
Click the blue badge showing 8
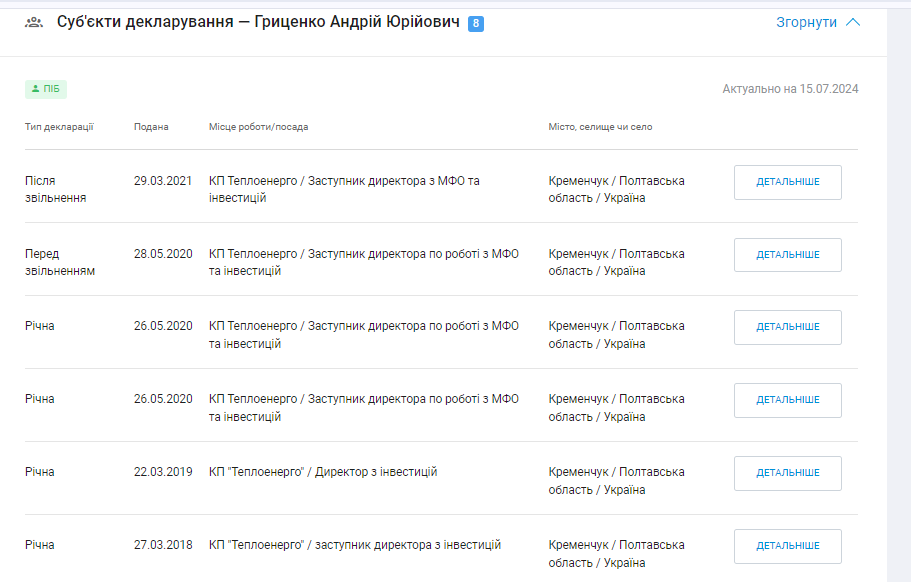pos(476,23)
